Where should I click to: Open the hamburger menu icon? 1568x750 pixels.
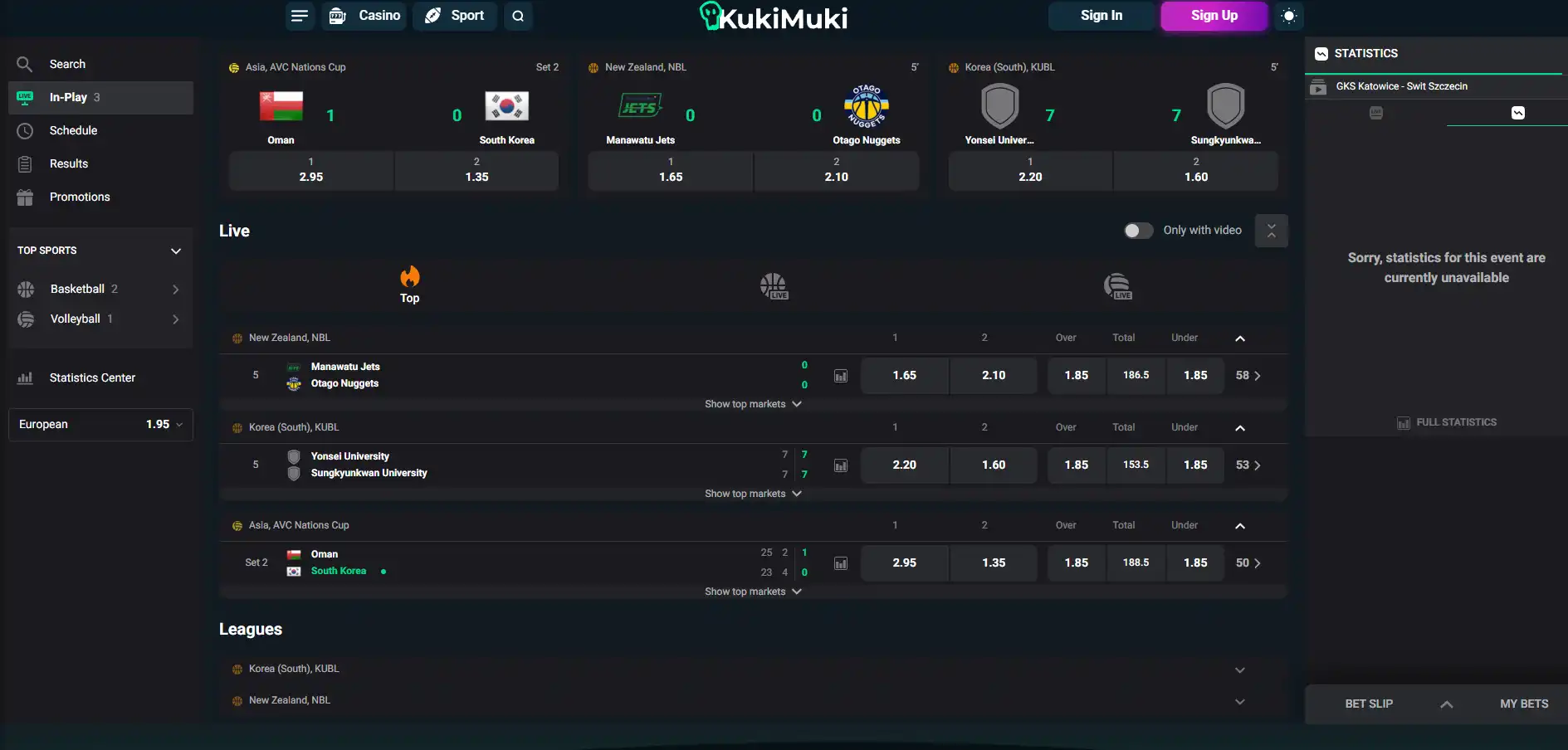coord(300,16)
